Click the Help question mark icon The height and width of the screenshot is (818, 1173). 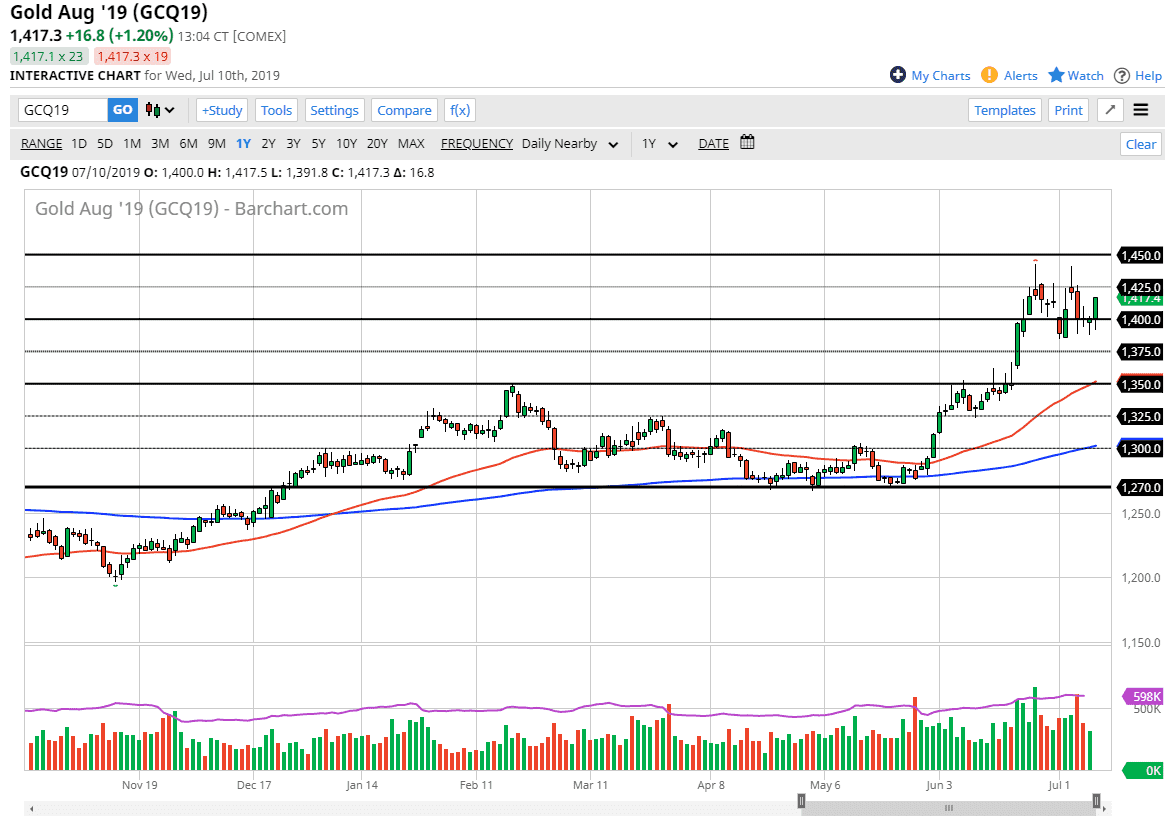point(1122,75)
